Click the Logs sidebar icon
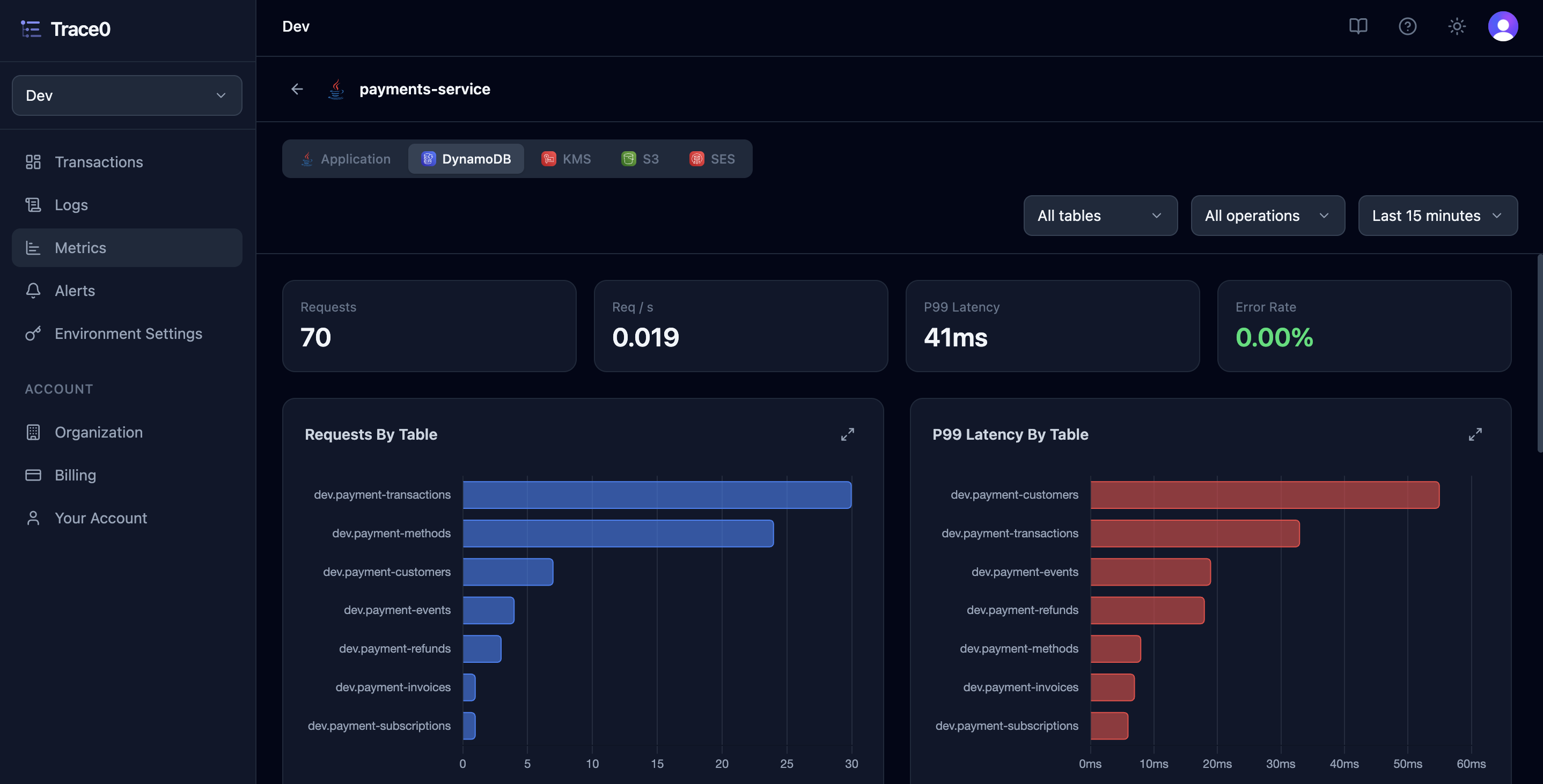 click(x=33, y=205)
